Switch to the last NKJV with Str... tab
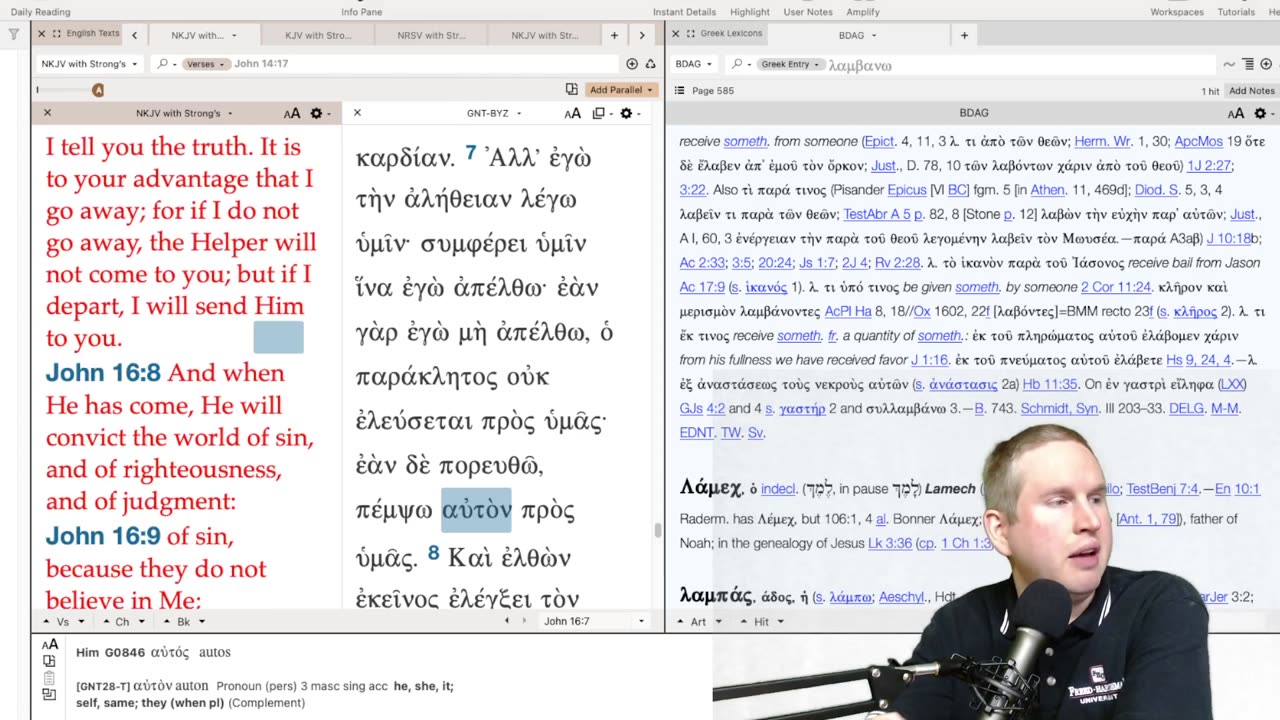 click(545, 35)
